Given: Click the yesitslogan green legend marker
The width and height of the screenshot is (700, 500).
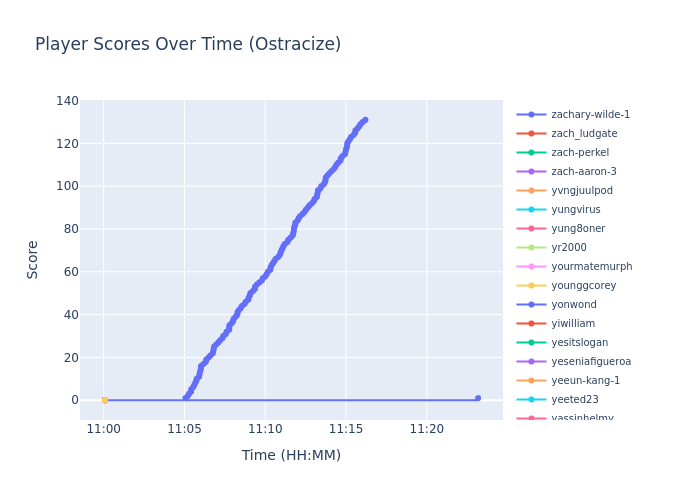Looking at the screenshot, I should click(x=531, y=343).
